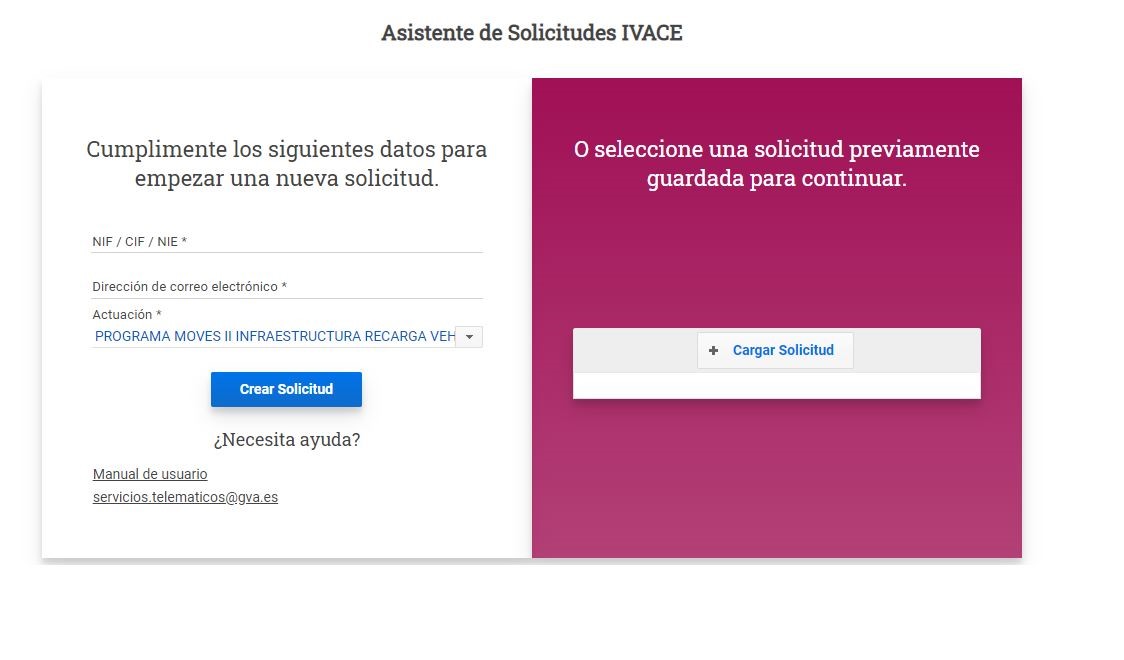The image size is (1124, 660).
Task: Click the Actuación * label
Action: point(127,315)
